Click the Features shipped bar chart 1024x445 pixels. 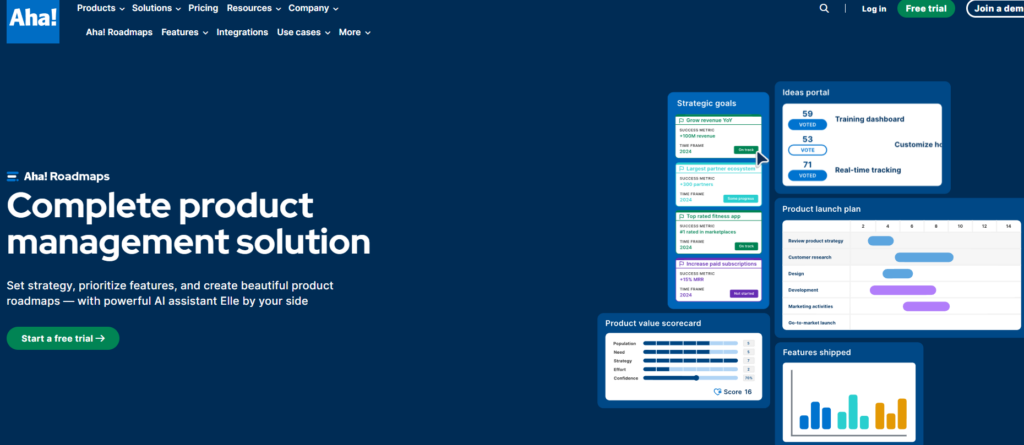[849, 402]
